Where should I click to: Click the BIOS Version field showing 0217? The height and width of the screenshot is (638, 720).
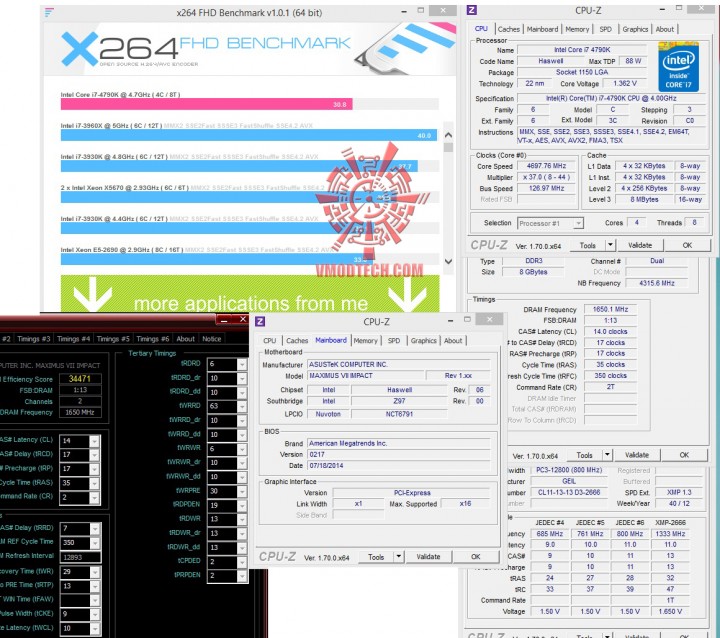[x=399, y=454]
